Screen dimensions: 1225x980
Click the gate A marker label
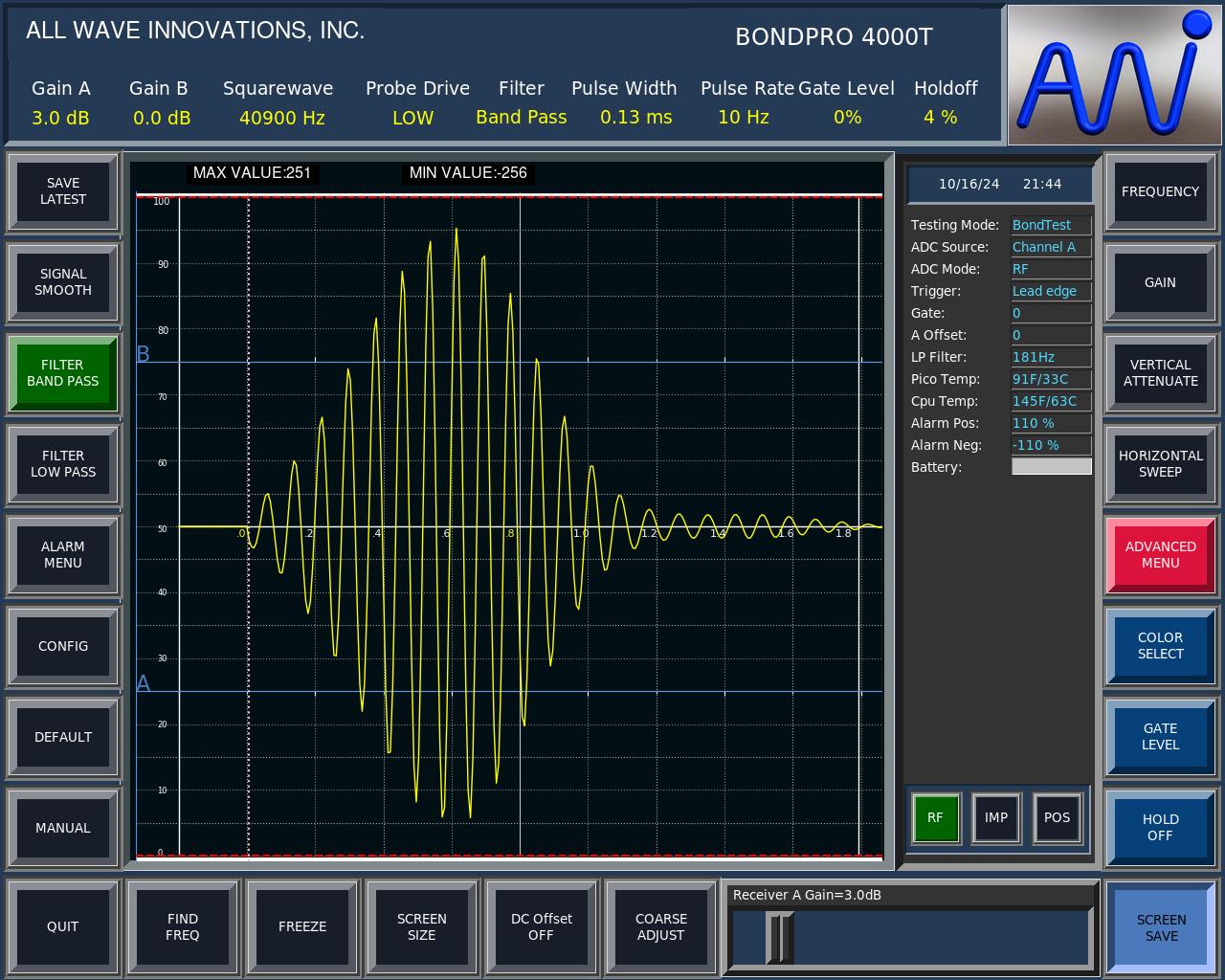144,683
